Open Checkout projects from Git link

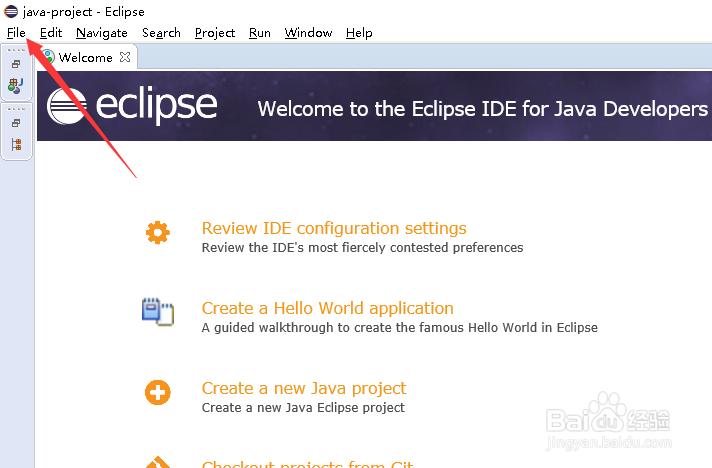[x=307, y=464]
